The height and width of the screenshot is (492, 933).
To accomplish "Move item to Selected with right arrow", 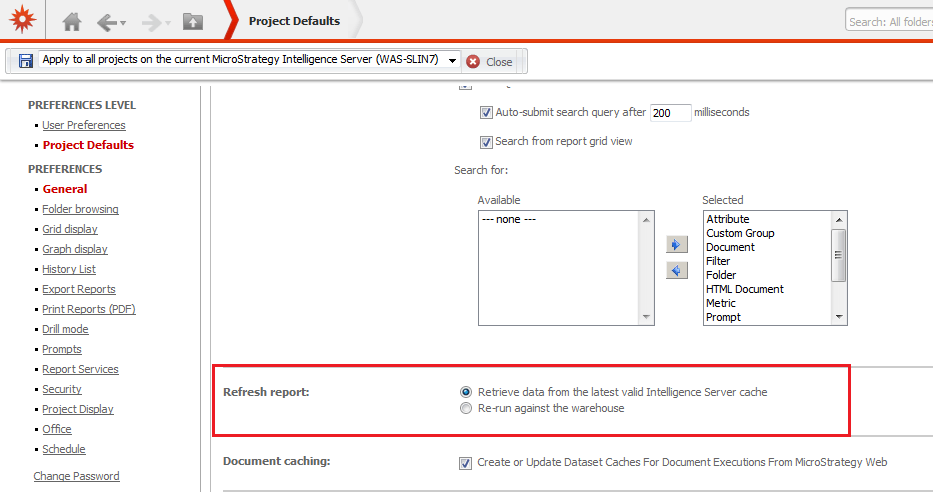I will [677, 245].
